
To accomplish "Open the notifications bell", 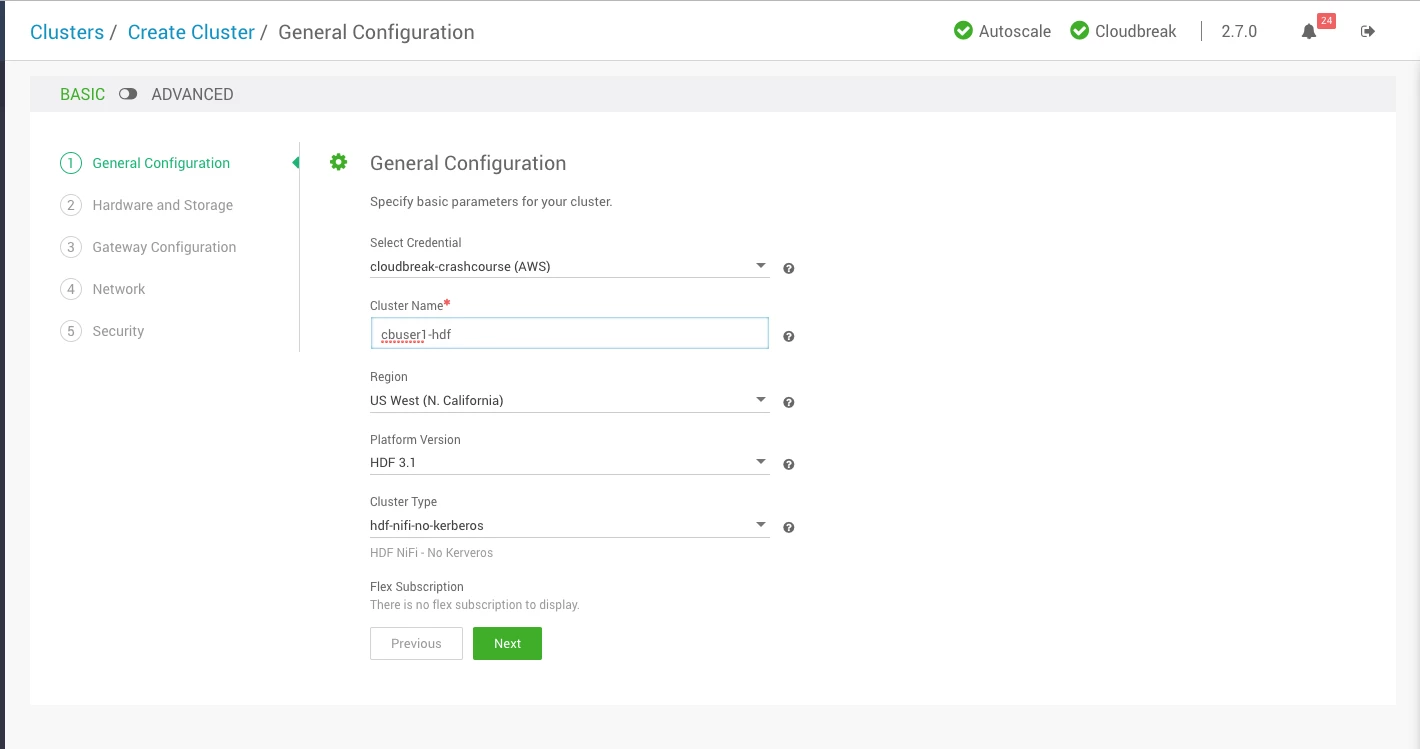I will [1308, 32].
